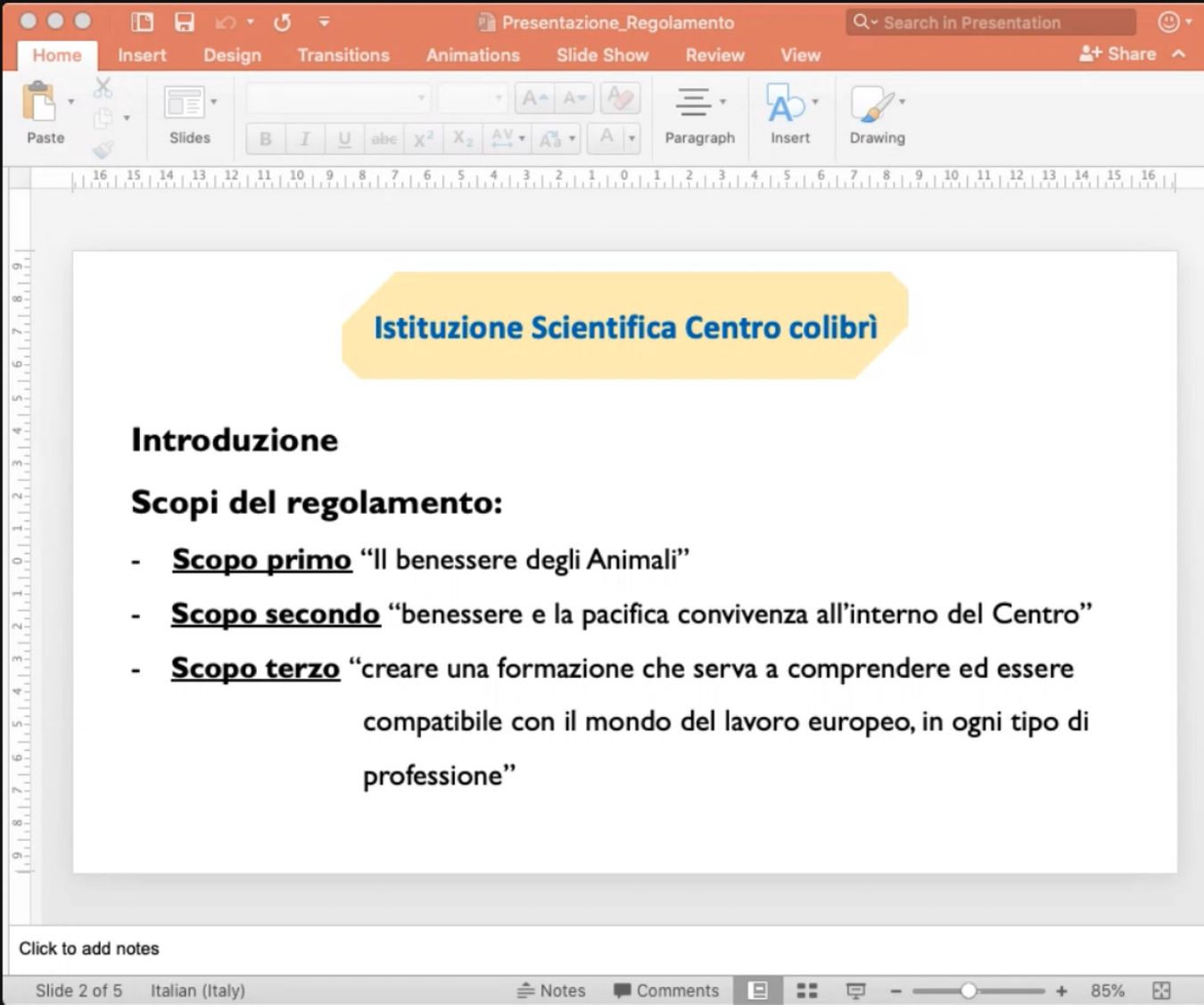Click the Copy icon
Screen dimensions: 1204x1005
pos(103,118)
